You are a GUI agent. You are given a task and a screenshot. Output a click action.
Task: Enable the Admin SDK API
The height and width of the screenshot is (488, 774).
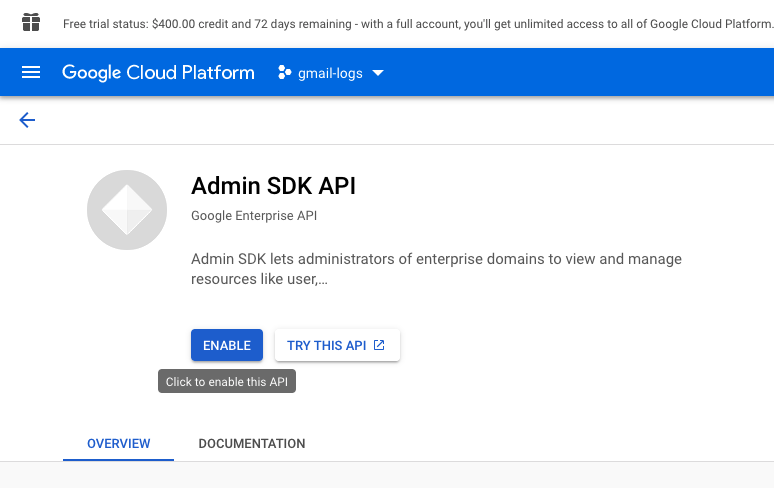227,345
